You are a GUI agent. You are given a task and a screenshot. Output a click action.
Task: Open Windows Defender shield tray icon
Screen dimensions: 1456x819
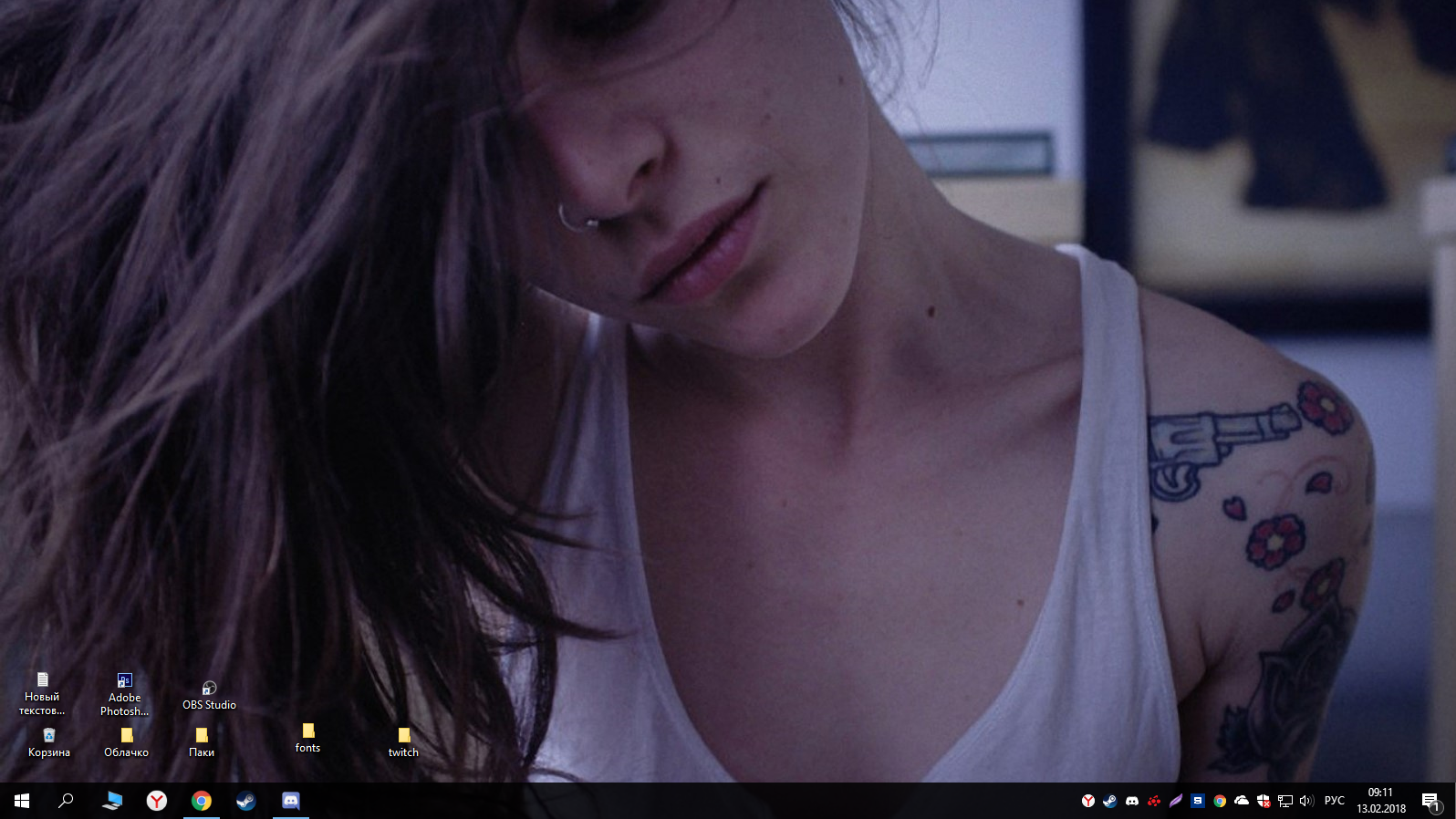coord(1264,801)
